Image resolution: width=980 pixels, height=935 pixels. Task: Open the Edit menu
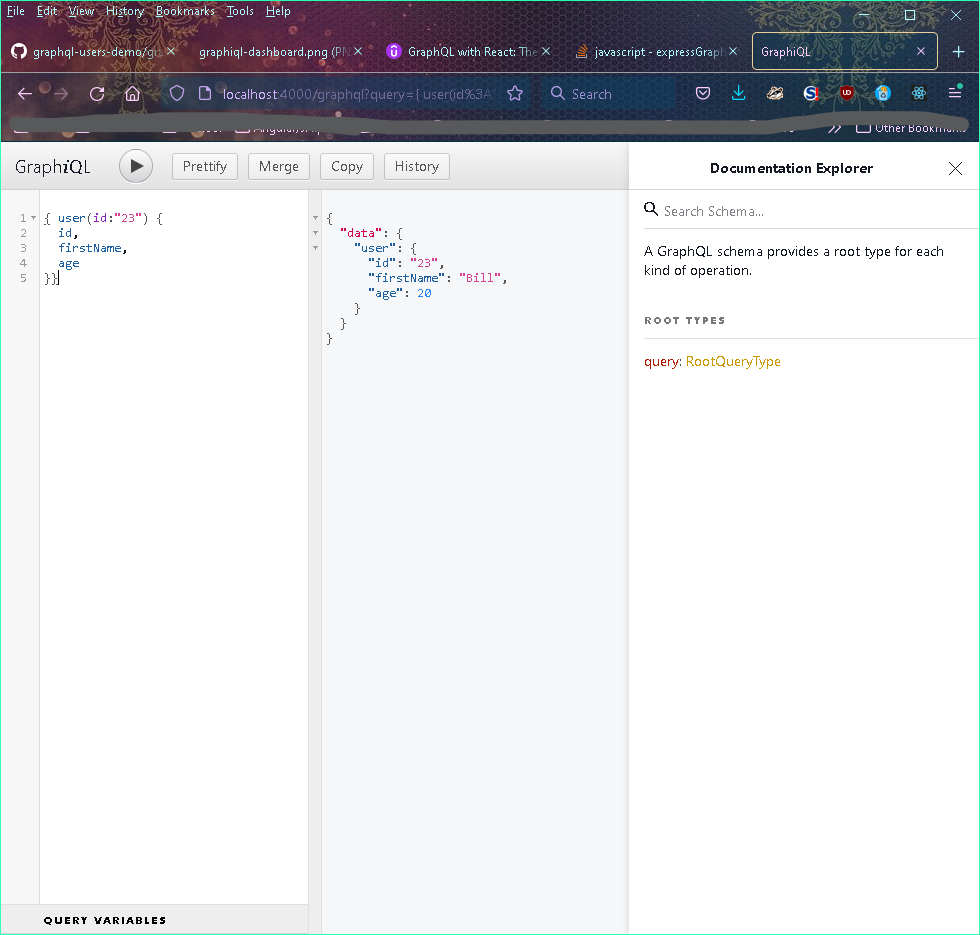[x=47, y=11]
